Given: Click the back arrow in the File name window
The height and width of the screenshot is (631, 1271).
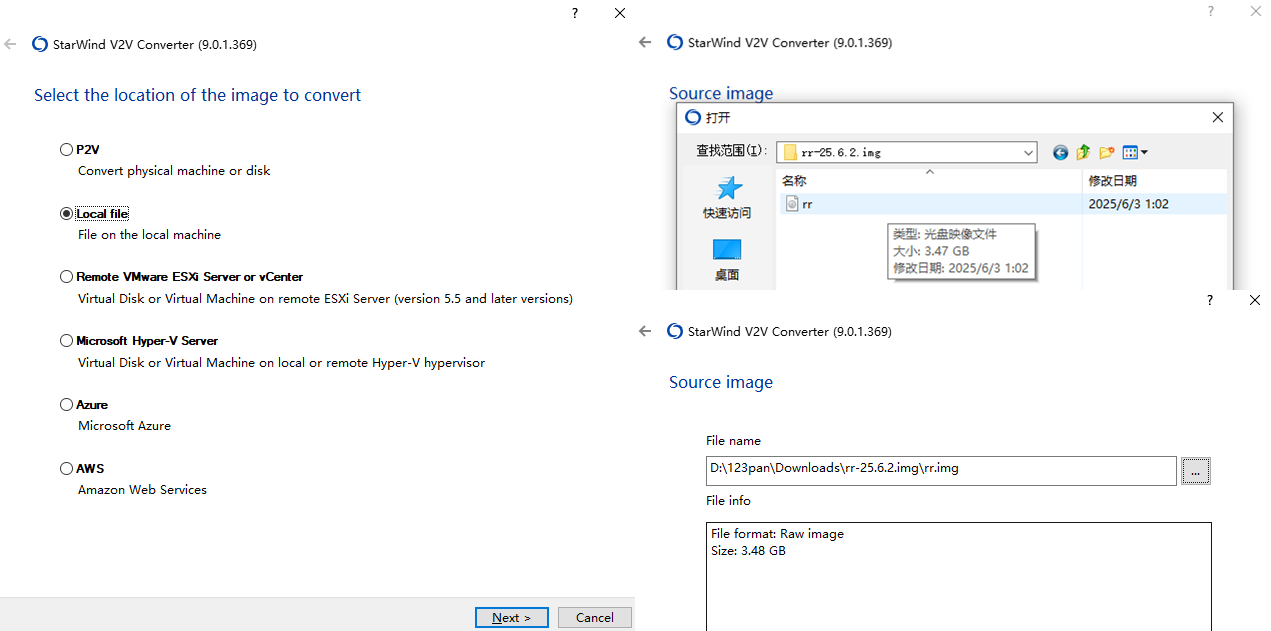Looking at the screenshot, I should [x=645, y=331].
